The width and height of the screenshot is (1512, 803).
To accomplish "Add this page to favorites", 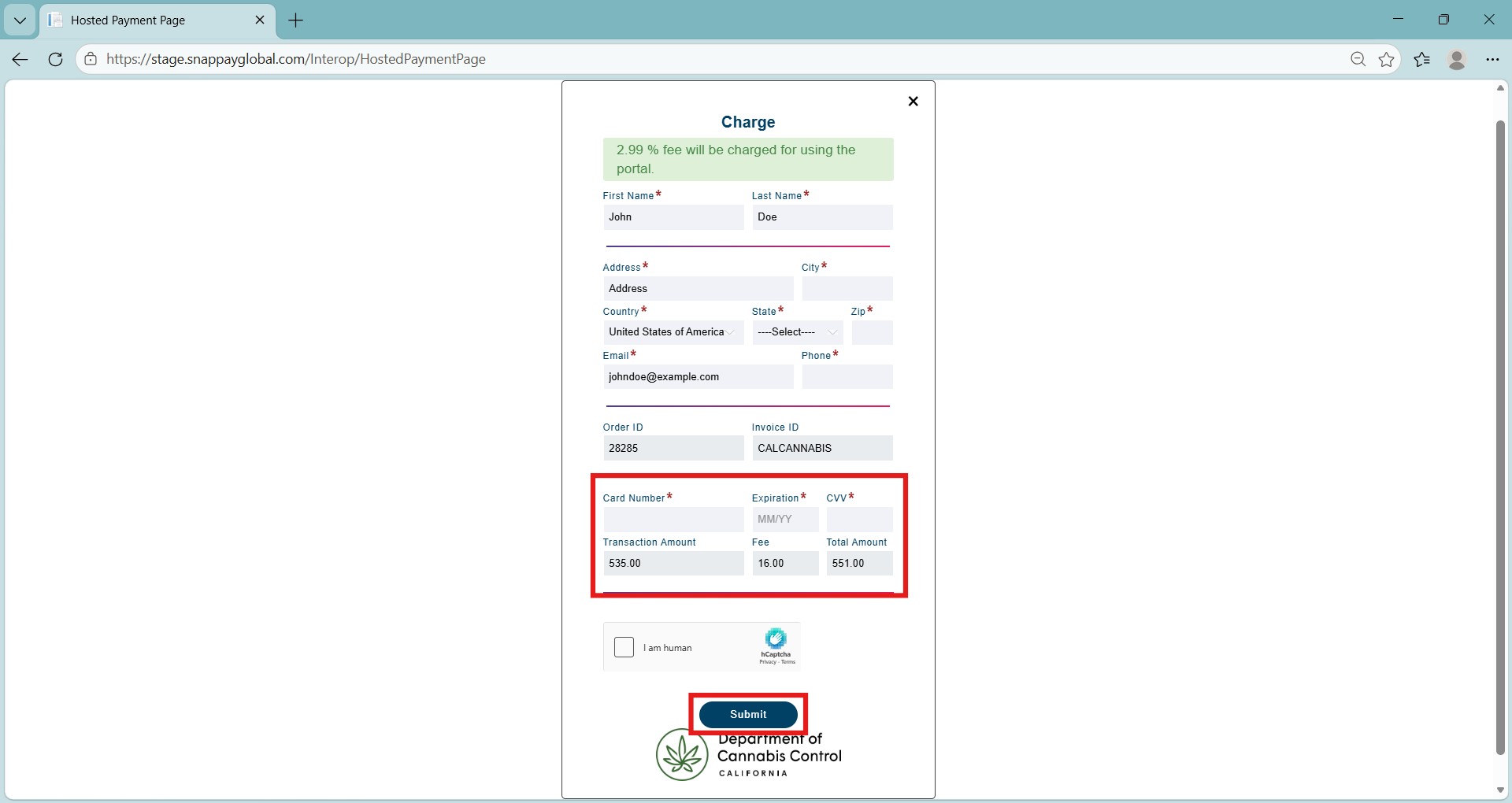I will coord(1386,59).
